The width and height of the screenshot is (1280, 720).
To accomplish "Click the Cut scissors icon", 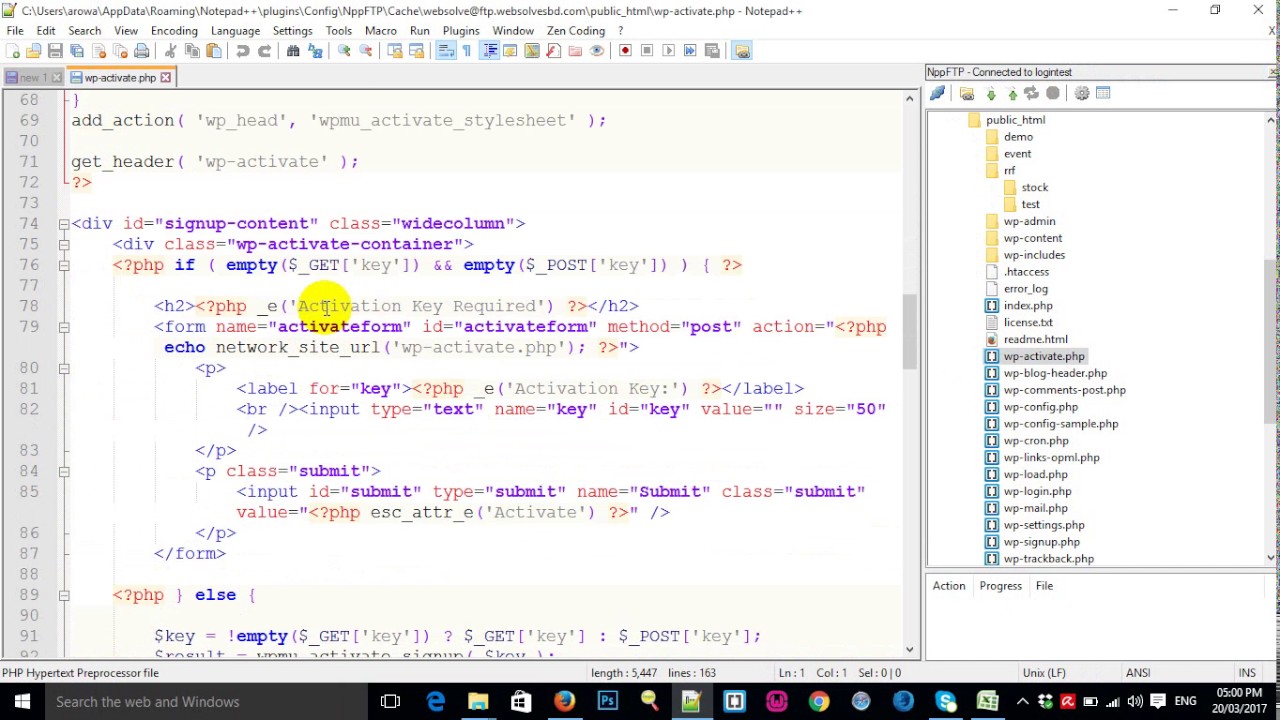I will click(x=170, y=51).
